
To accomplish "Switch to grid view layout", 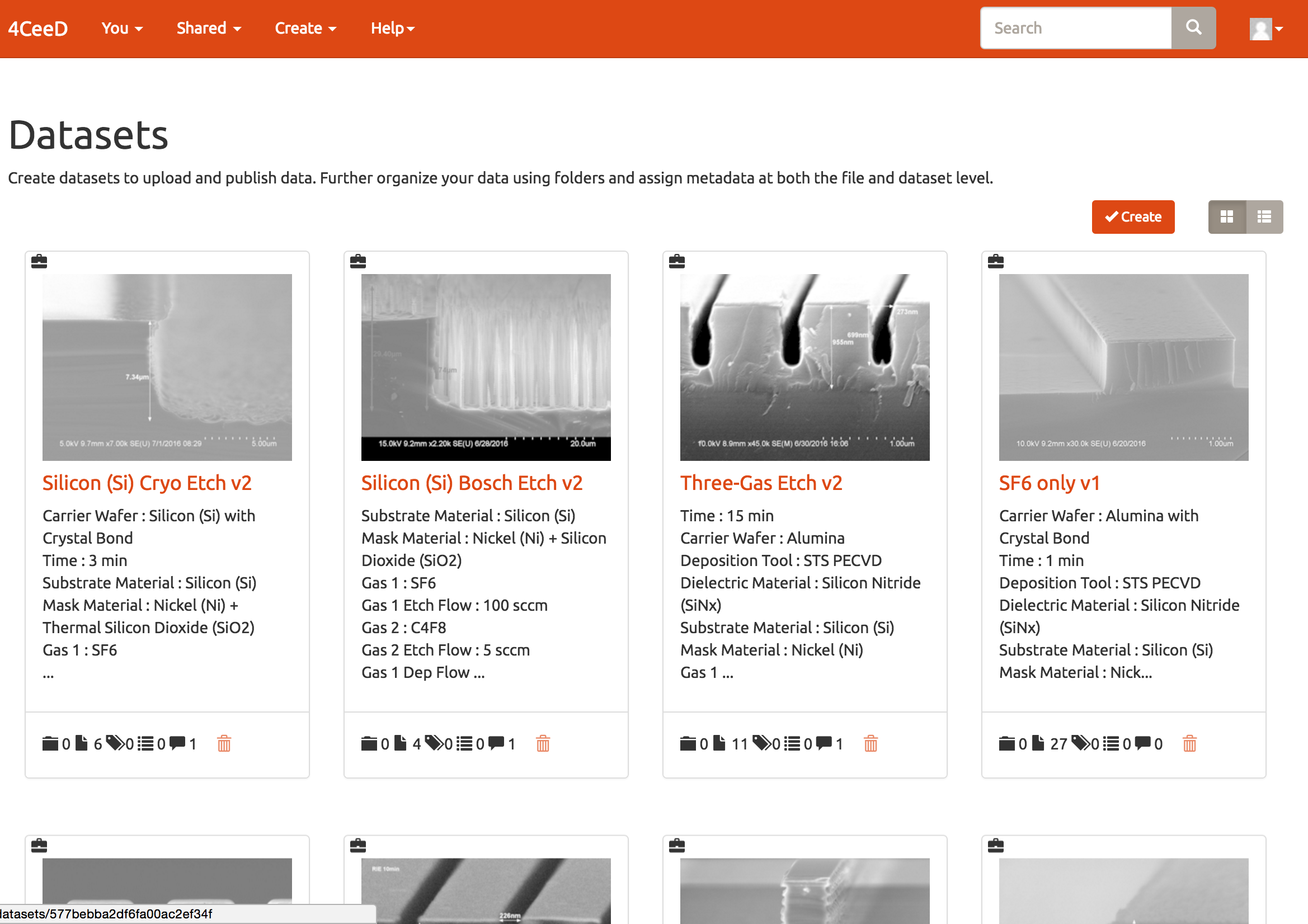I will 1227,217.
